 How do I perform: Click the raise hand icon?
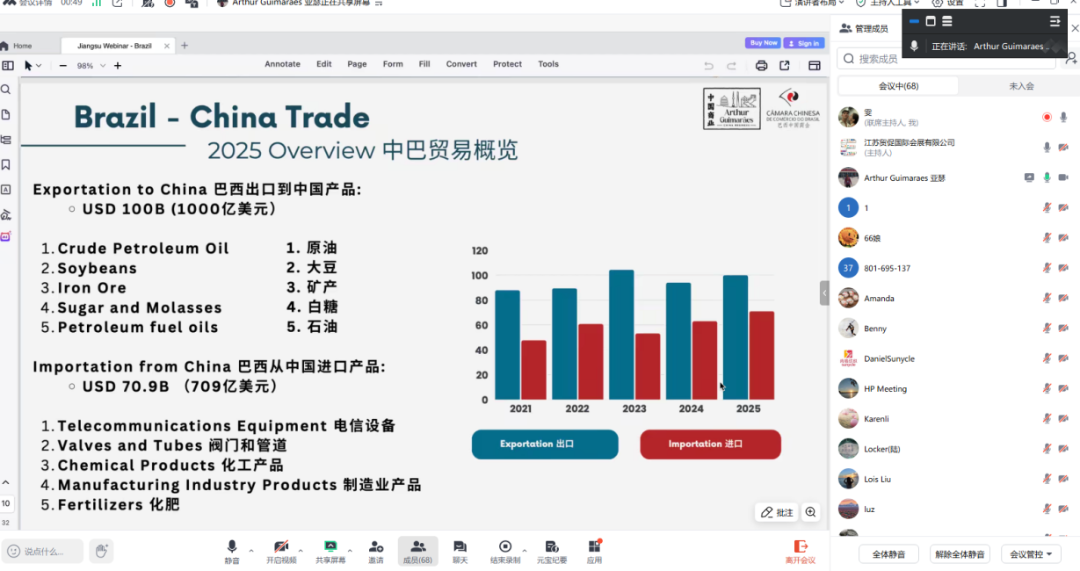[x=101, y=550]
